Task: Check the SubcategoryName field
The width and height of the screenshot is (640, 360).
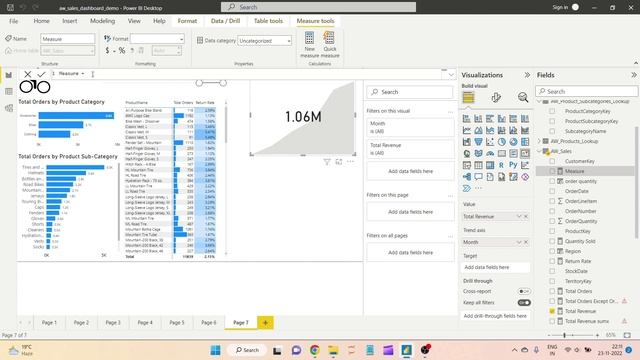Action: click(x=552, y=131)
